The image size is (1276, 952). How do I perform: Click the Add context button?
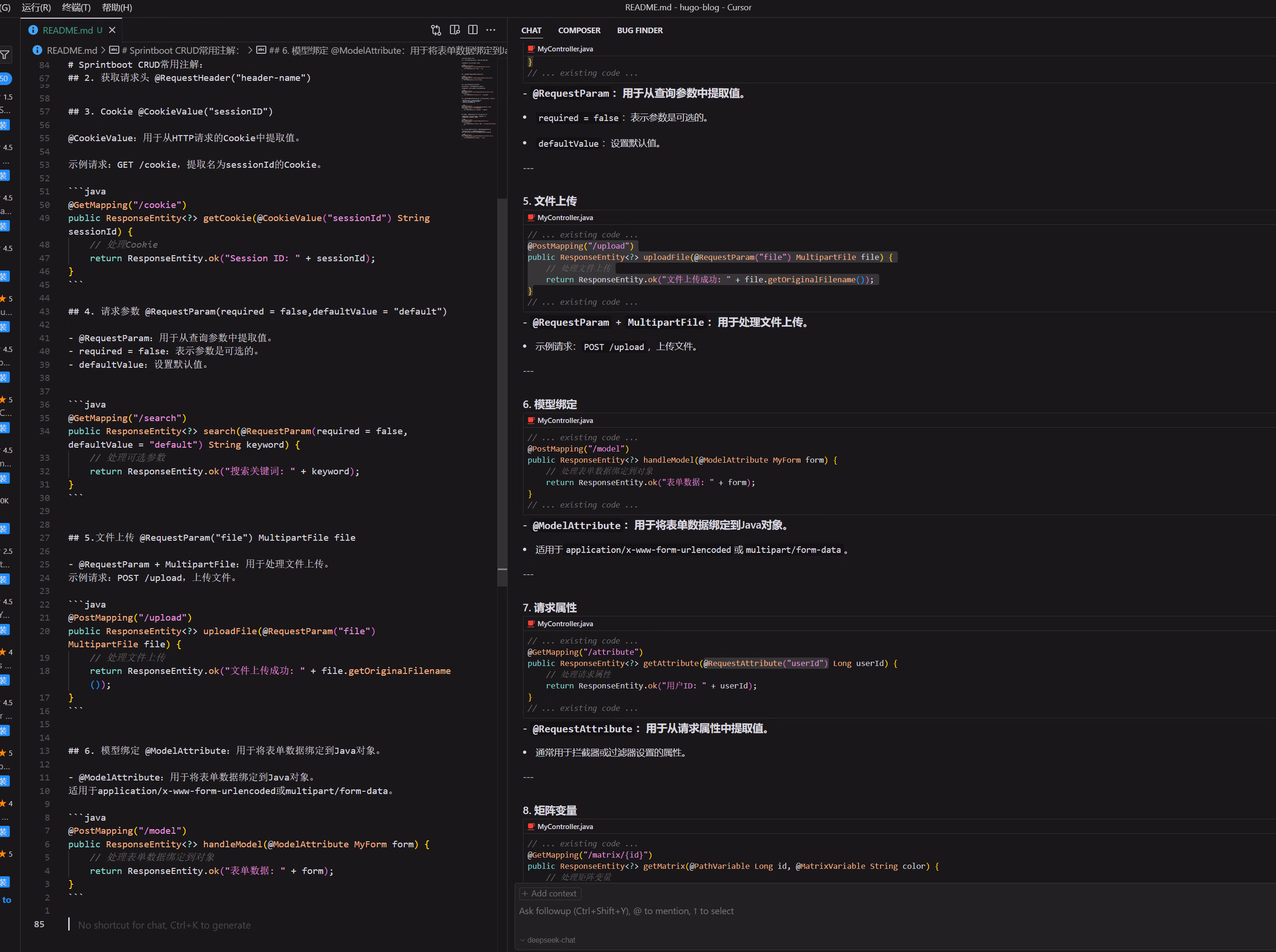[x=550, y=893]
